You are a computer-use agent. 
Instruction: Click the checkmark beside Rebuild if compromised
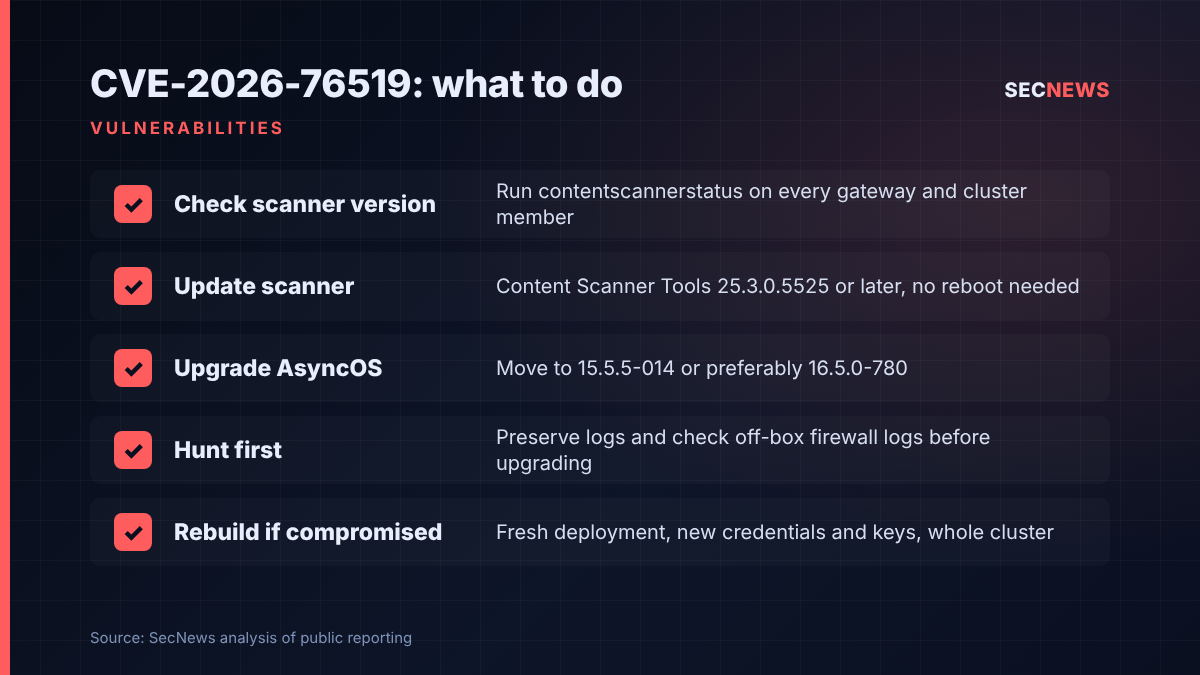click(133, 532)
